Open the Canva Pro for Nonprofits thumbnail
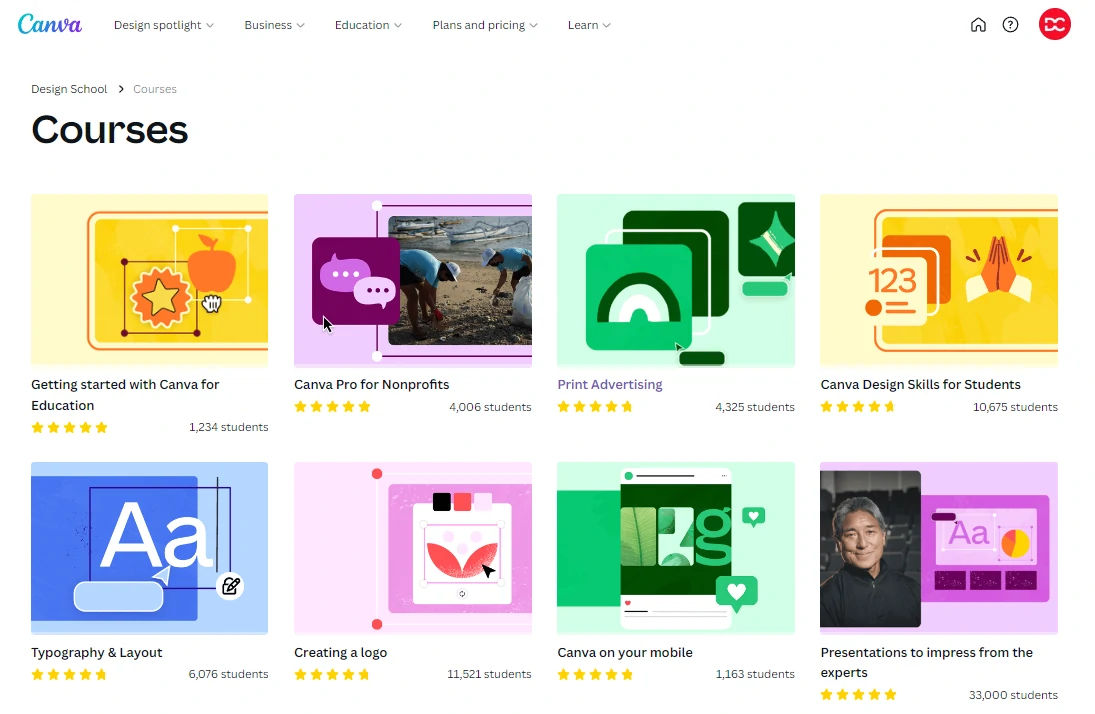This screenshot has height=714, width=1095. (413, 280)
